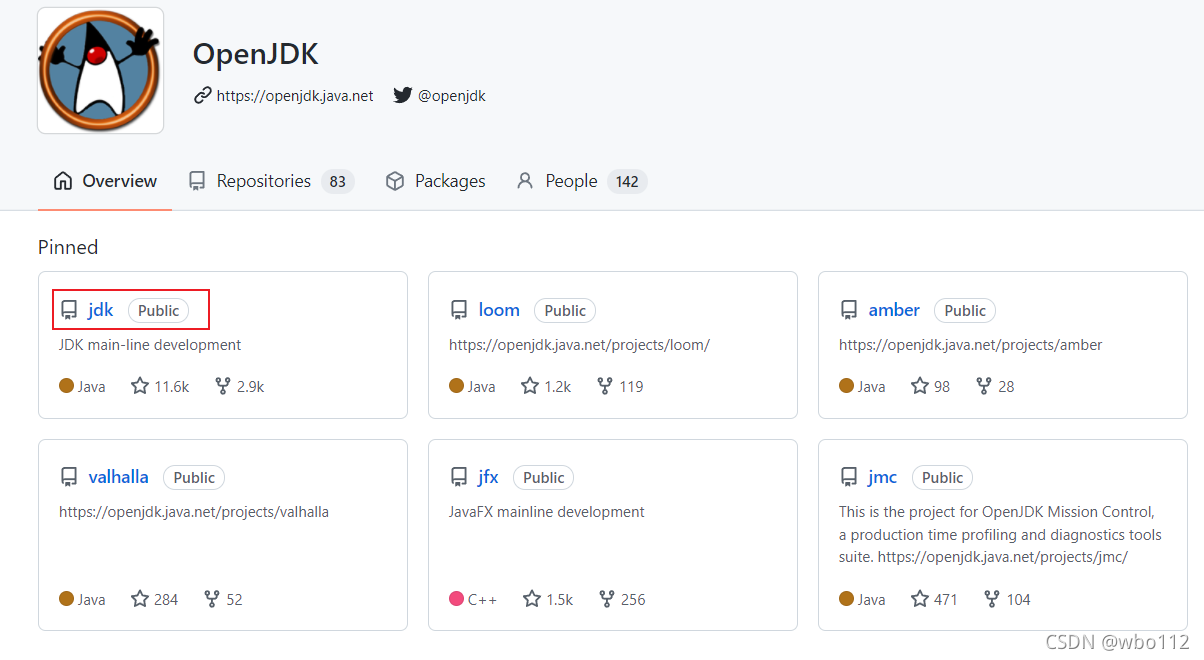The width and height of the screenshot is (1204, 660).
Task: Open the loom repository
Action: tap(499, 310)
